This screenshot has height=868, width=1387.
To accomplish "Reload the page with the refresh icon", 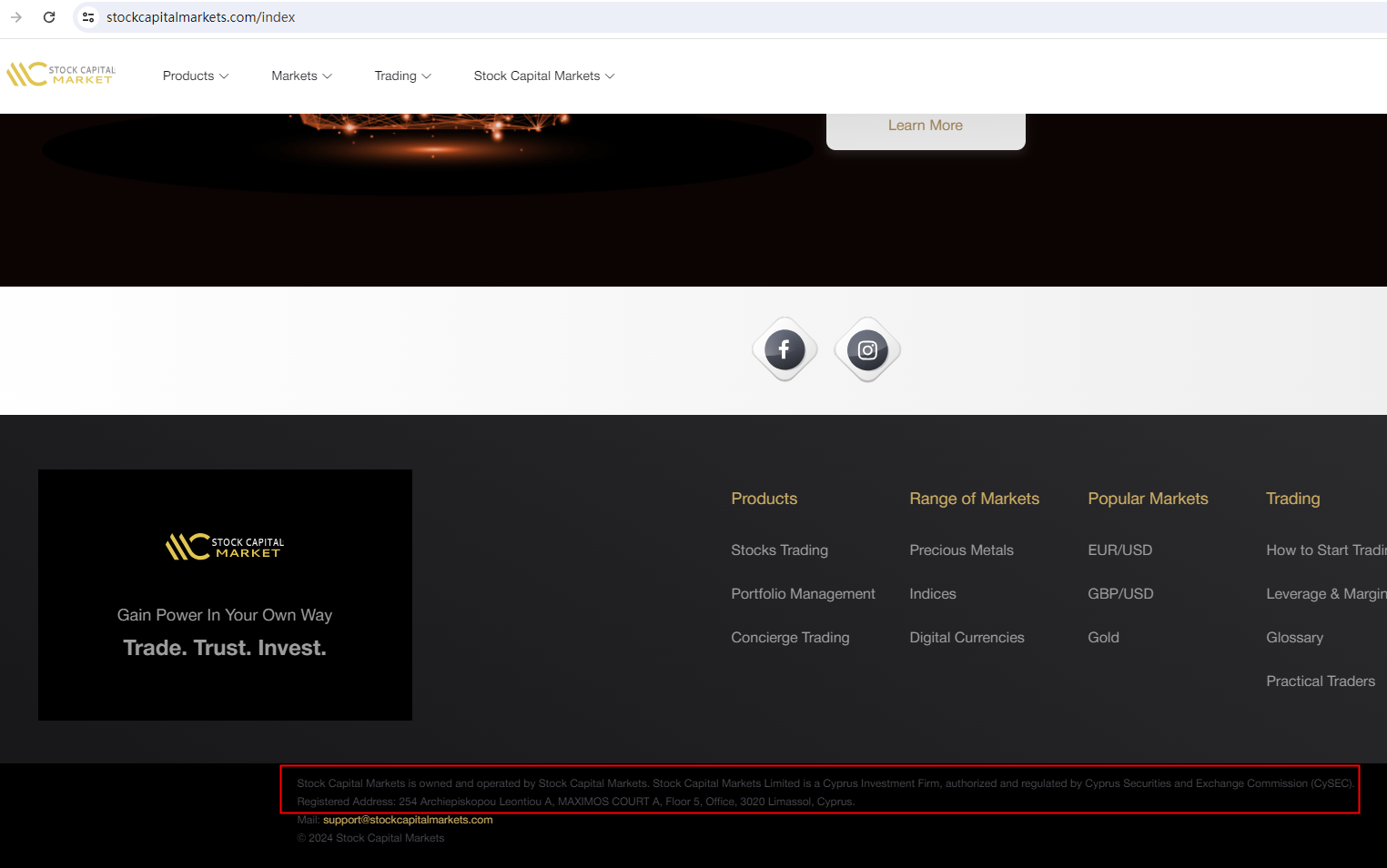I will tap(49, 17).
